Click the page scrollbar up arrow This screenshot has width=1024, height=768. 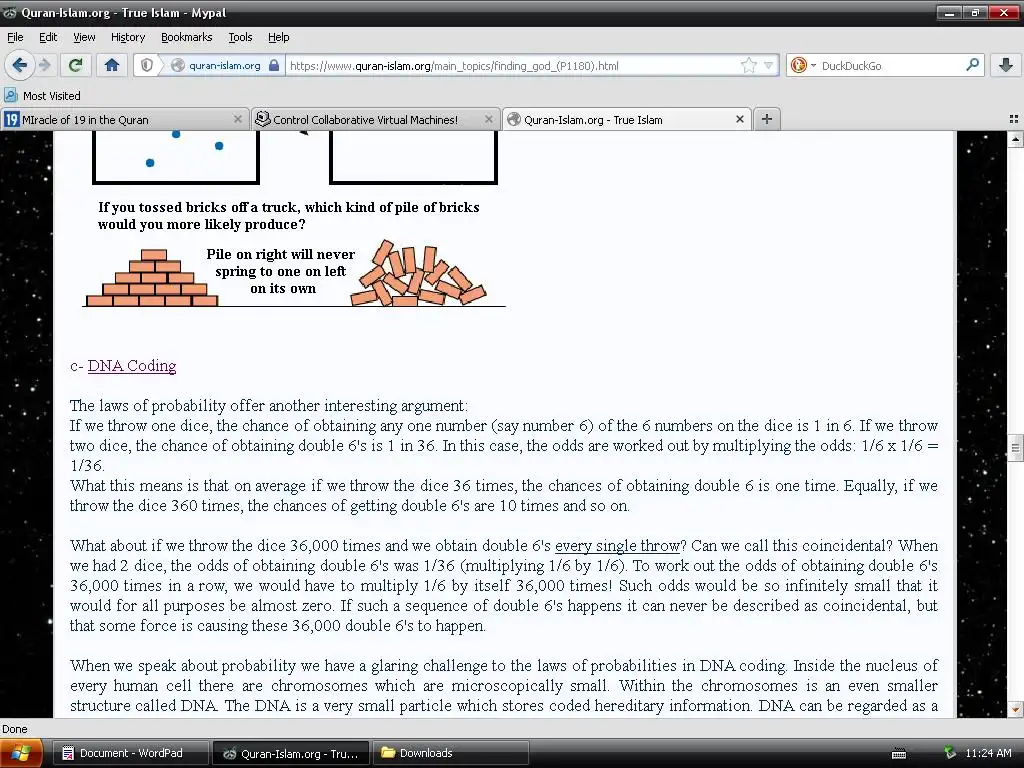click(x=1015, y=138)
